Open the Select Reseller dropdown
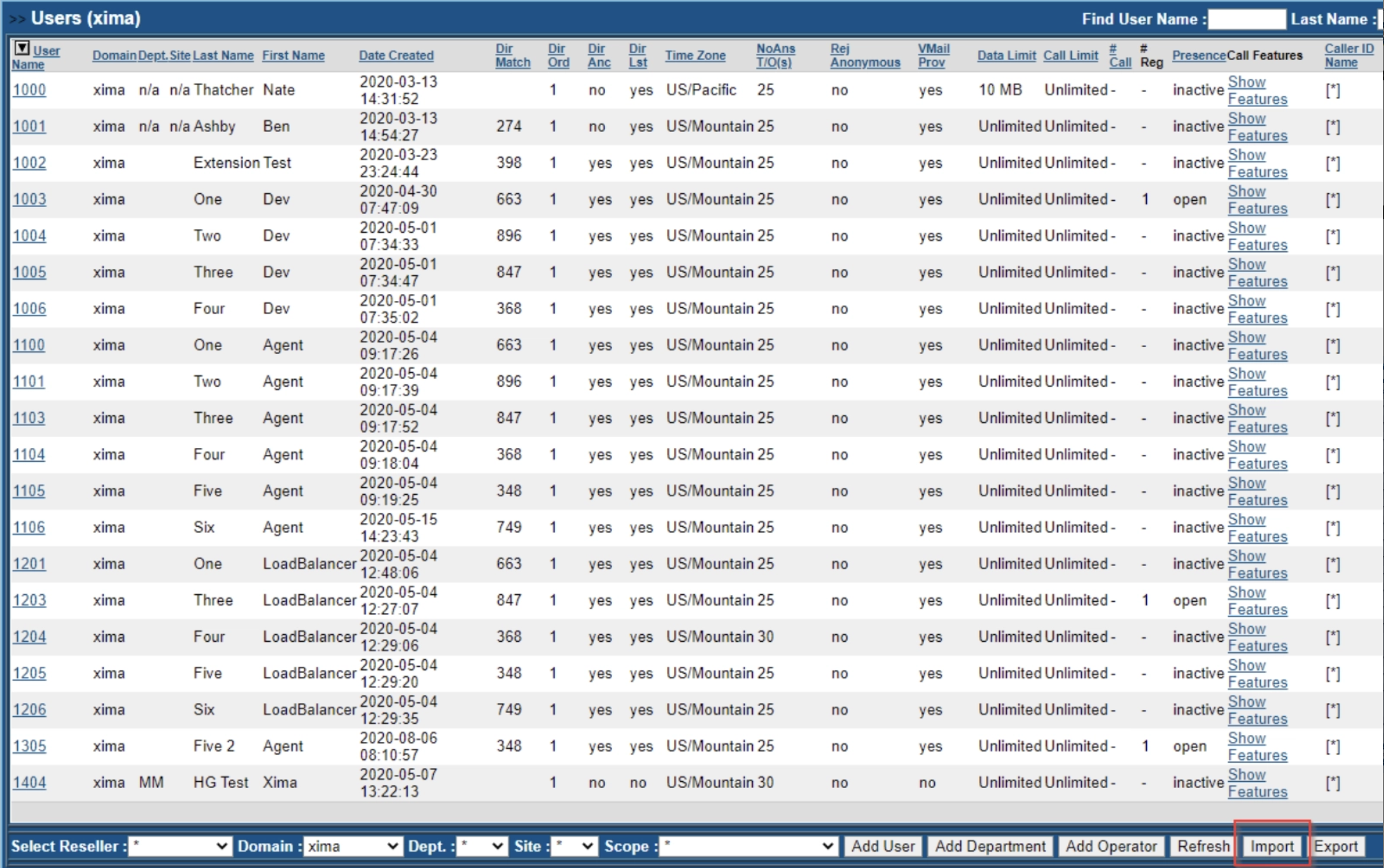The height and width of the screenshot is (868, 1384). tap(179, 847)
